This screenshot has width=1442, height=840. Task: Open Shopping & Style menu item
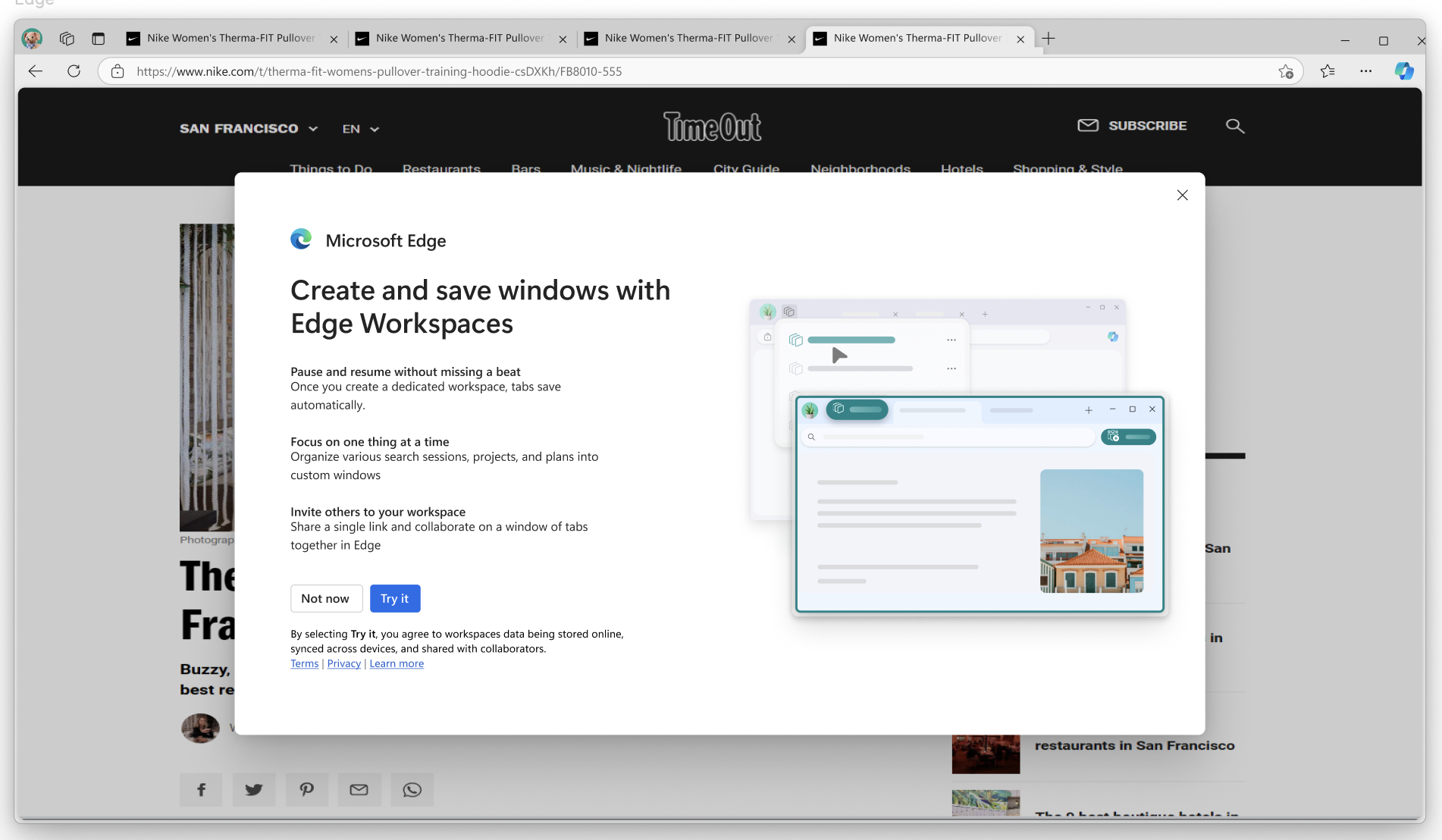pos(1067,168)
